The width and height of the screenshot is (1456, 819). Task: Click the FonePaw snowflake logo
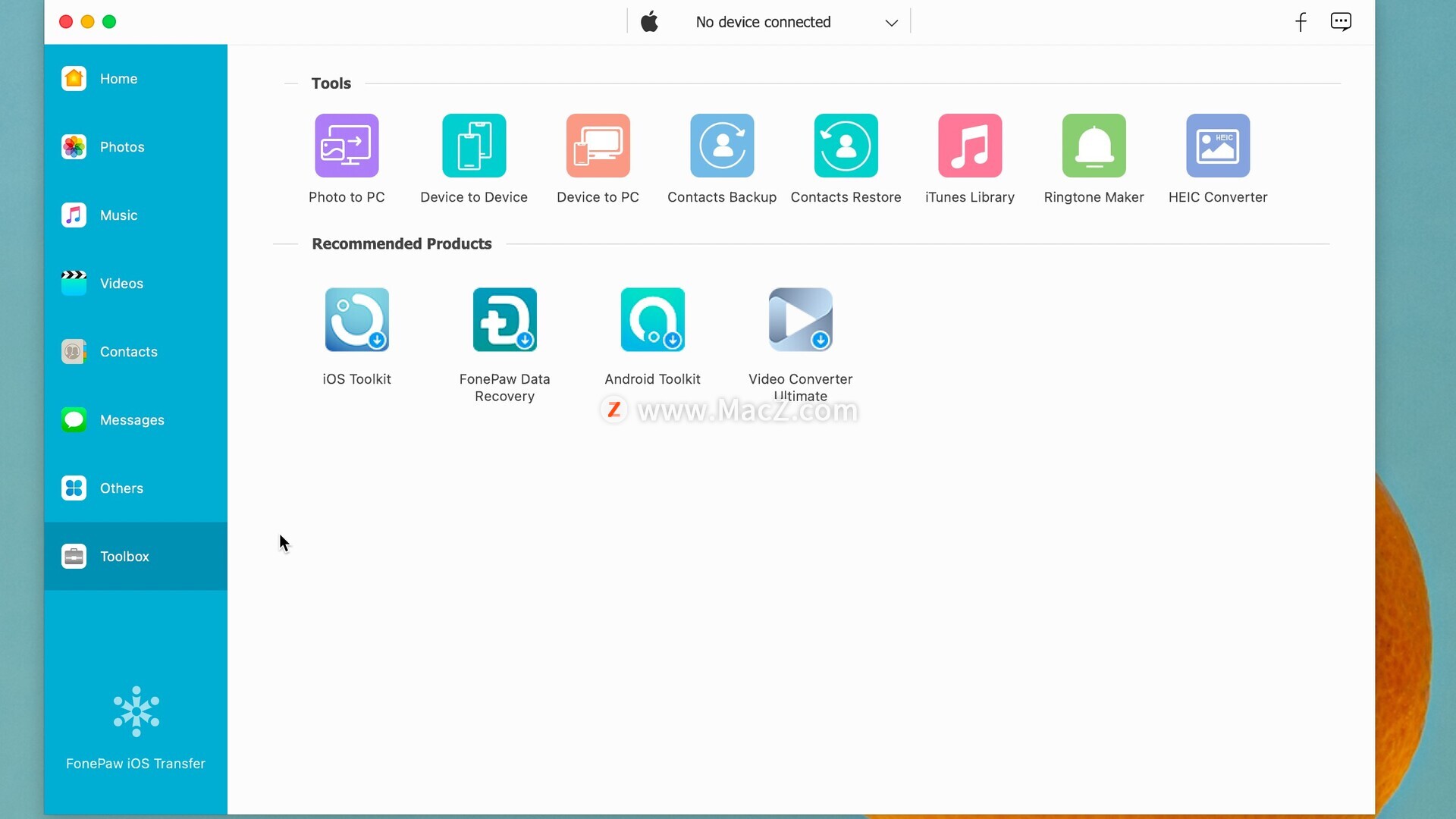136,711
